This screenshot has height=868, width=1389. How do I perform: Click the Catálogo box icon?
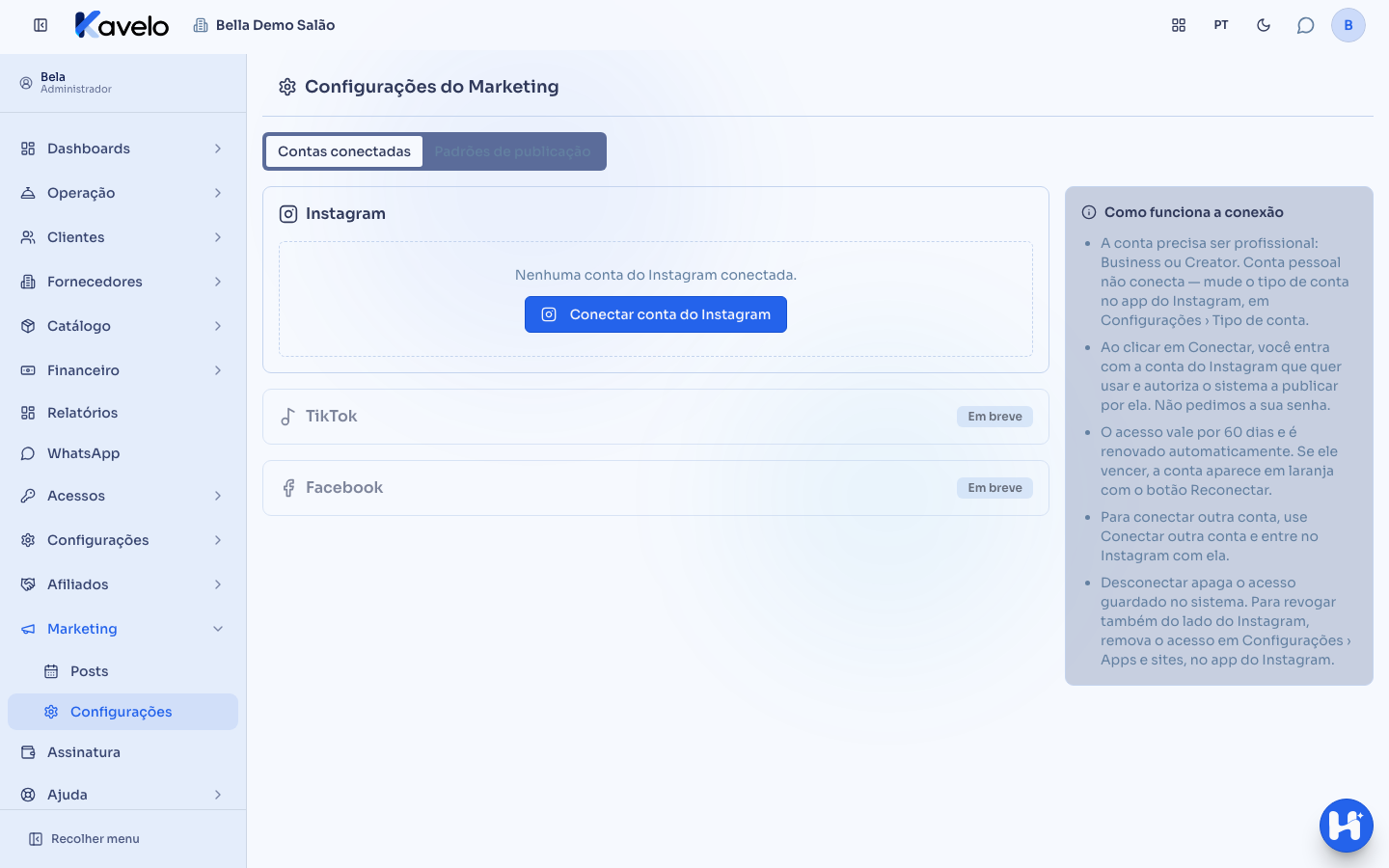28,326
